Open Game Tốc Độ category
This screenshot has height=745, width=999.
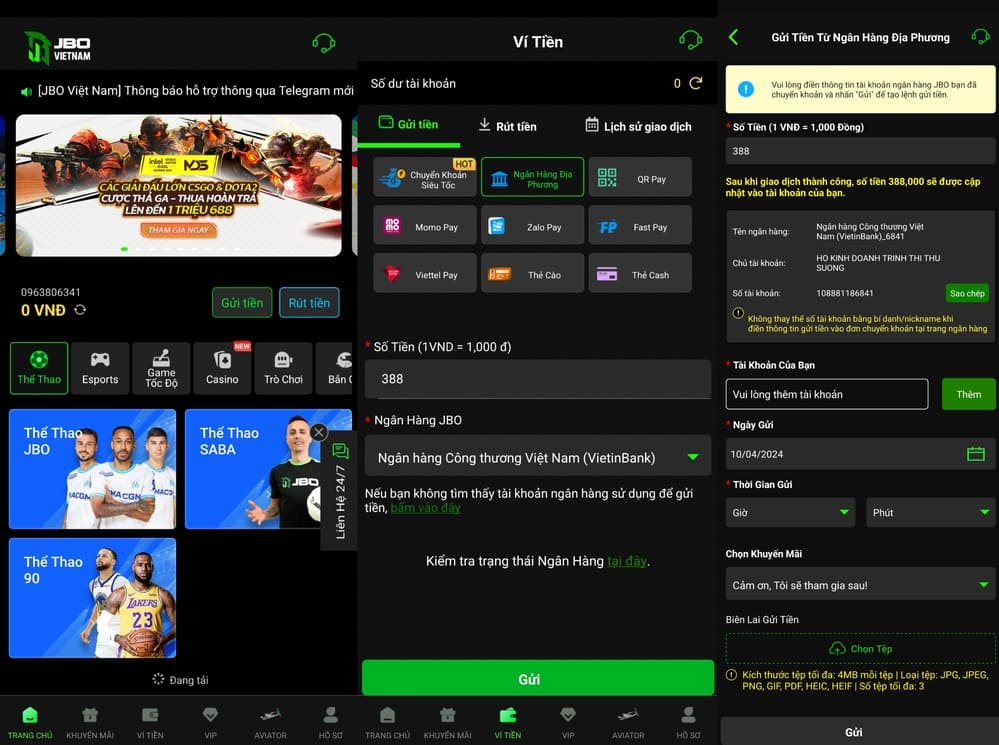[161, 368]
